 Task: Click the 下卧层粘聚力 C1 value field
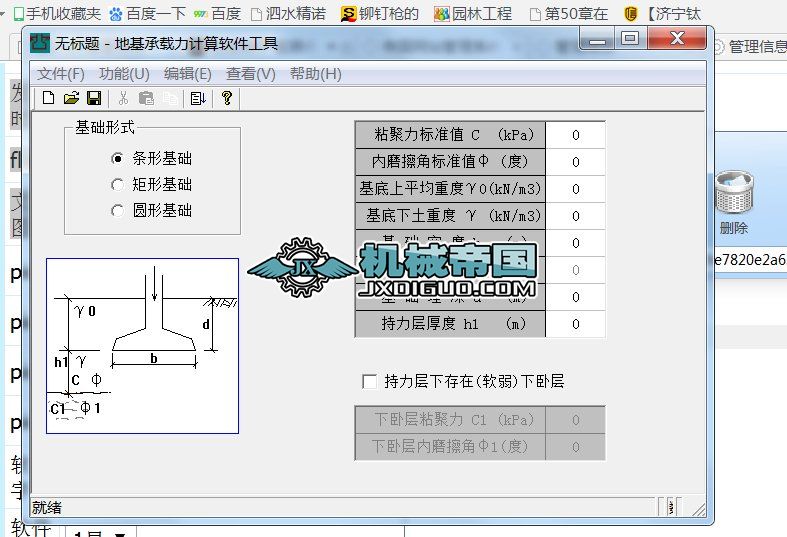tap(575, 420)
